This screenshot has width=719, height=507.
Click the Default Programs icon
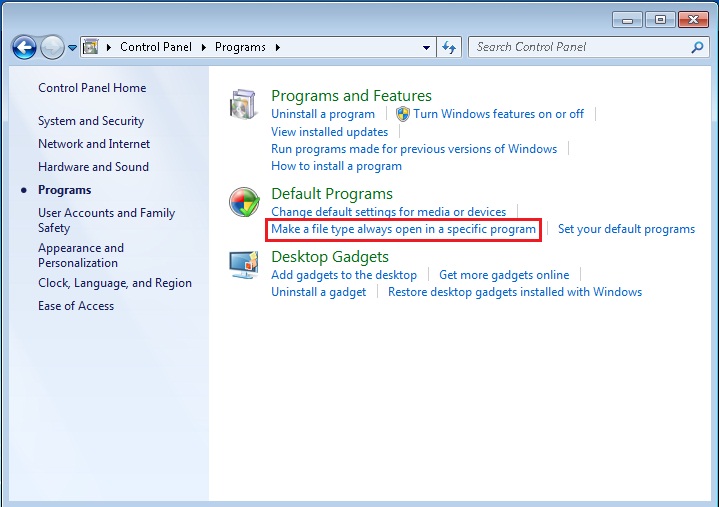click(244, 202)
